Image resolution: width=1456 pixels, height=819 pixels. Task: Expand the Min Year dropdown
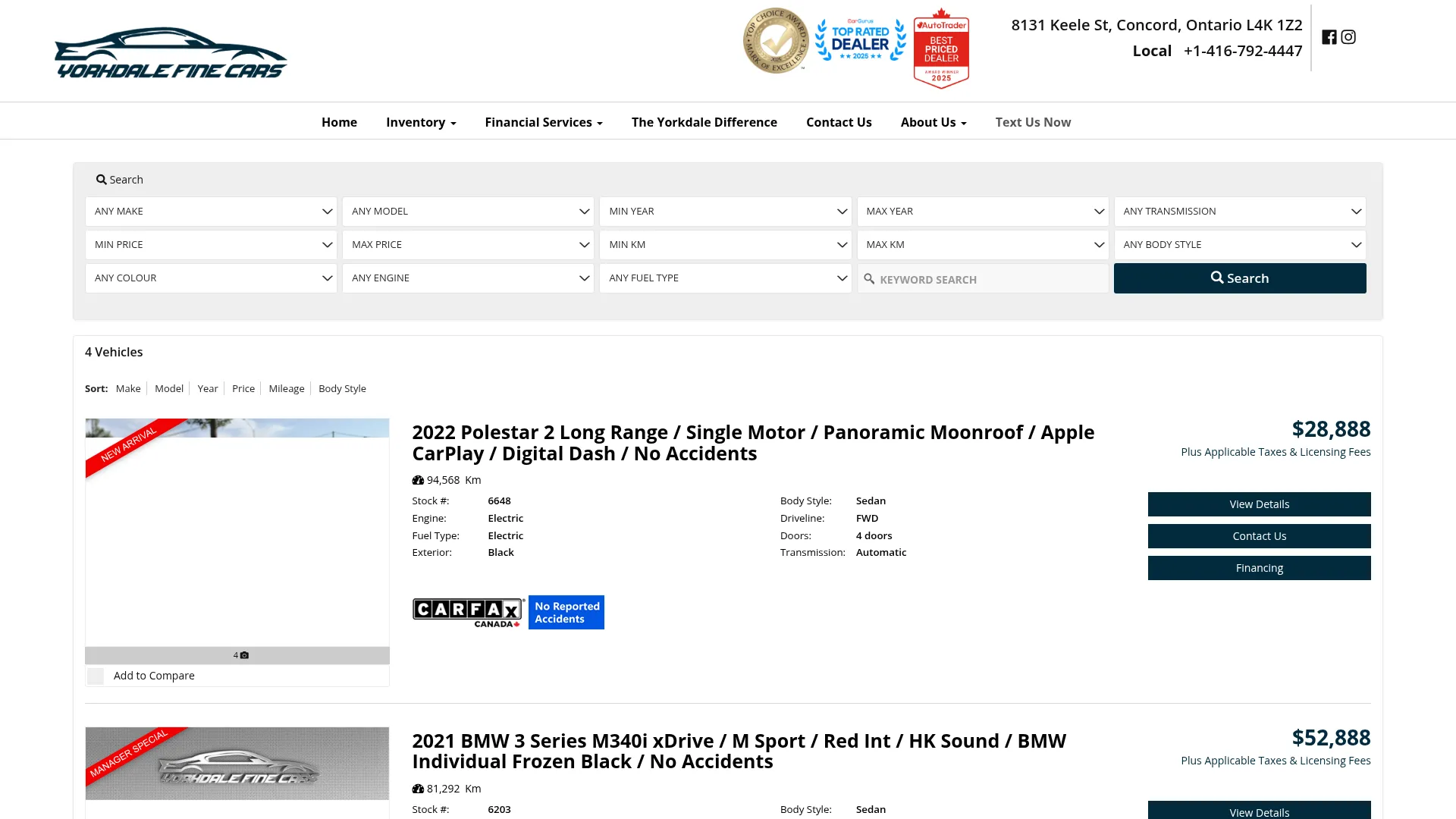pyautogui.click(x=726, y=212)
